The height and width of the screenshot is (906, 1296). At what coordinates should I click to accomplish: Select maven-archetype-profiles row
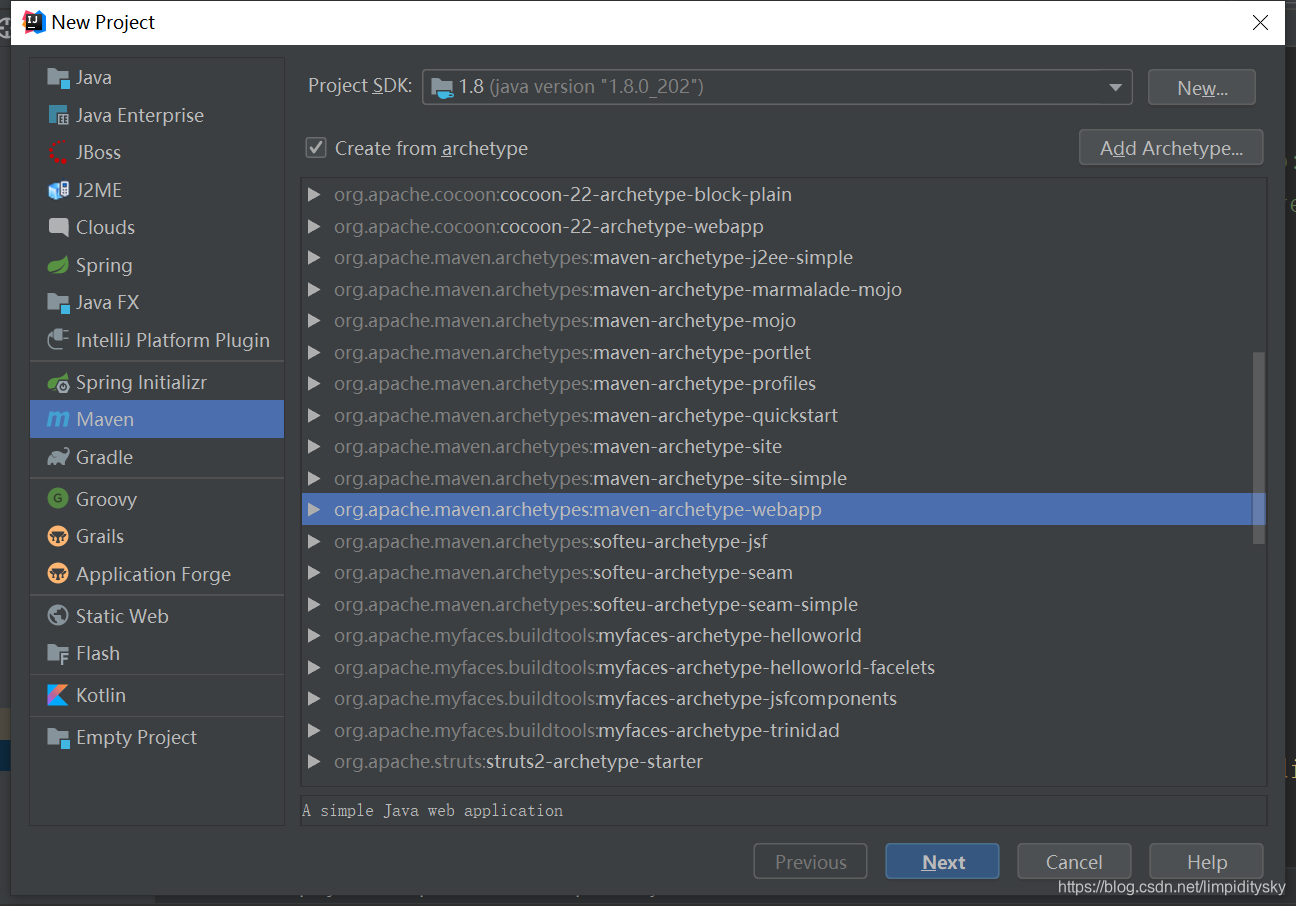[x=783, y=384]
